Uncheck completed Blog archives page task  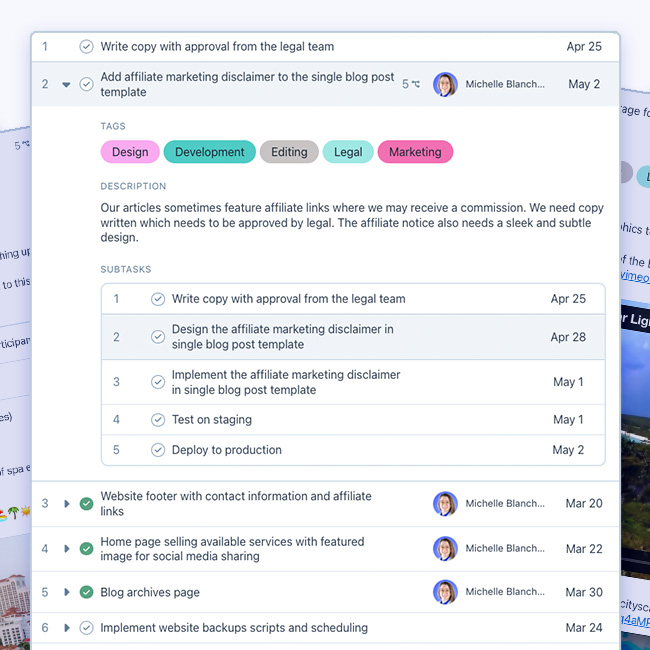(86, 592)
